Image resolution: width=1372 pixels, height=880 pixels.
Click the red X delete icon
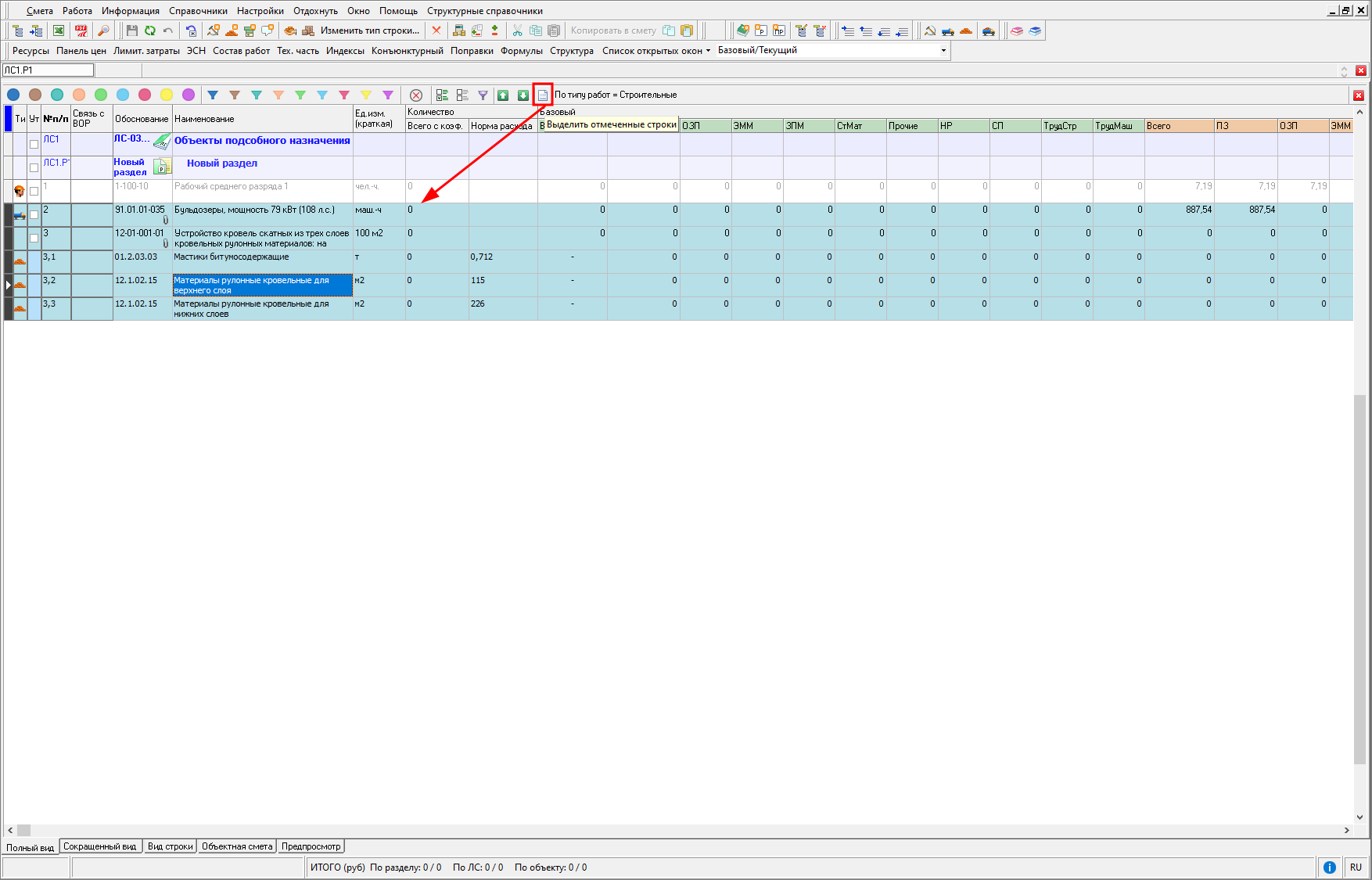(x=436, y=31)
